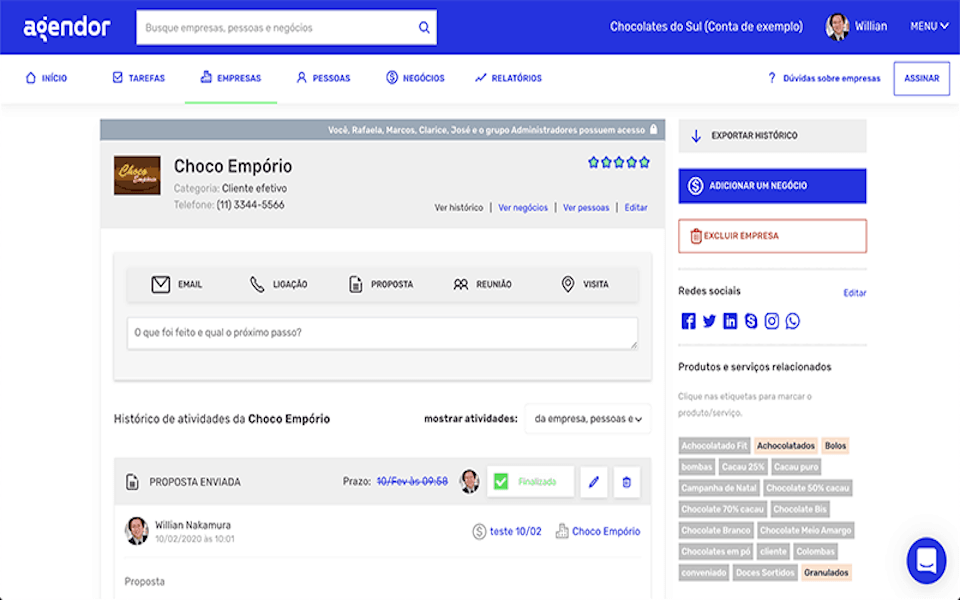Toggle the Campanha de Natal tag
The height and width of the screenshot is (600, 960).
pos(719,488)
